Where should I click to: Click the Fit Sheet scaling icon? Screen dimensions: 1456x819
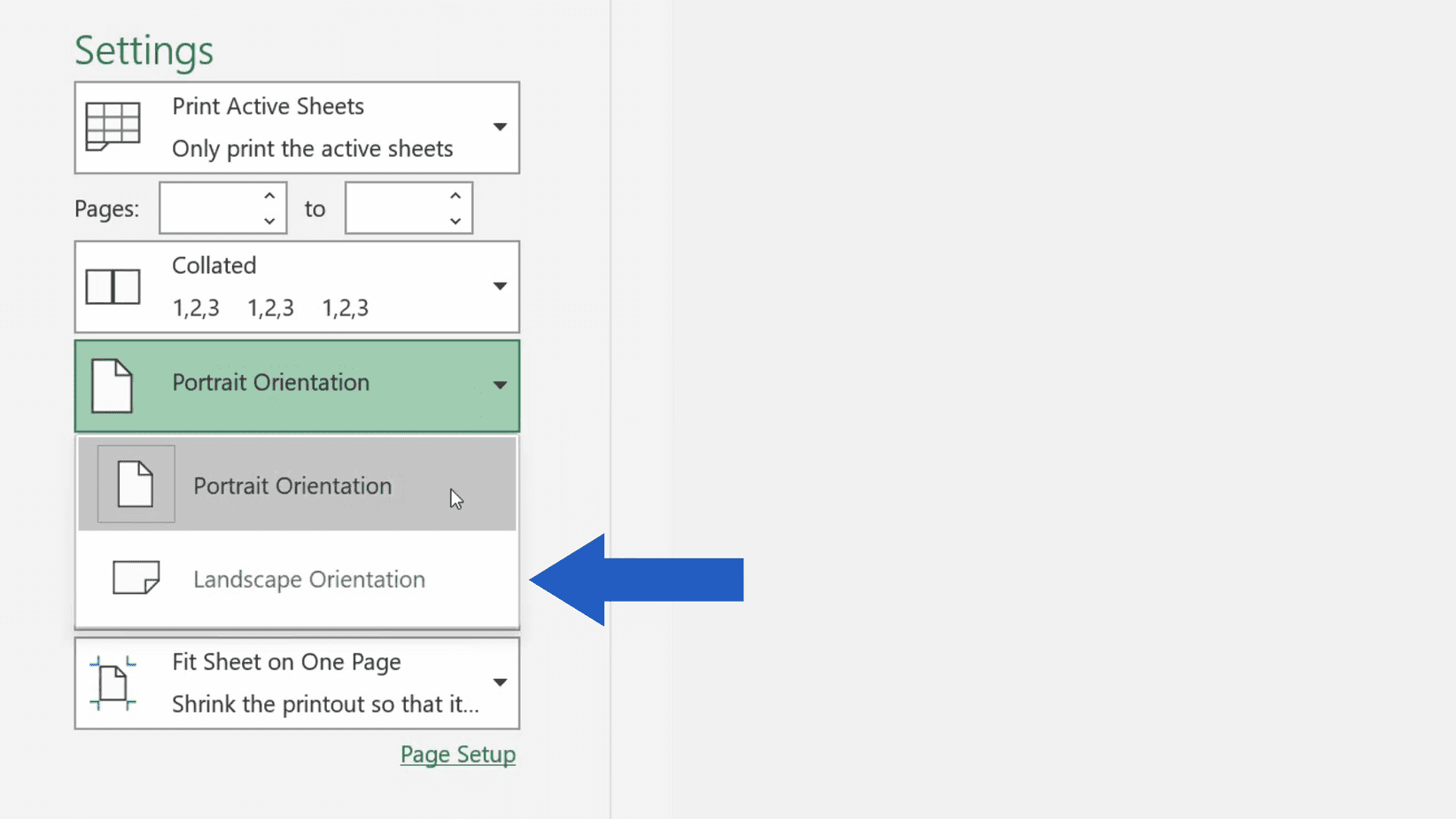click(x=113, y=683)
